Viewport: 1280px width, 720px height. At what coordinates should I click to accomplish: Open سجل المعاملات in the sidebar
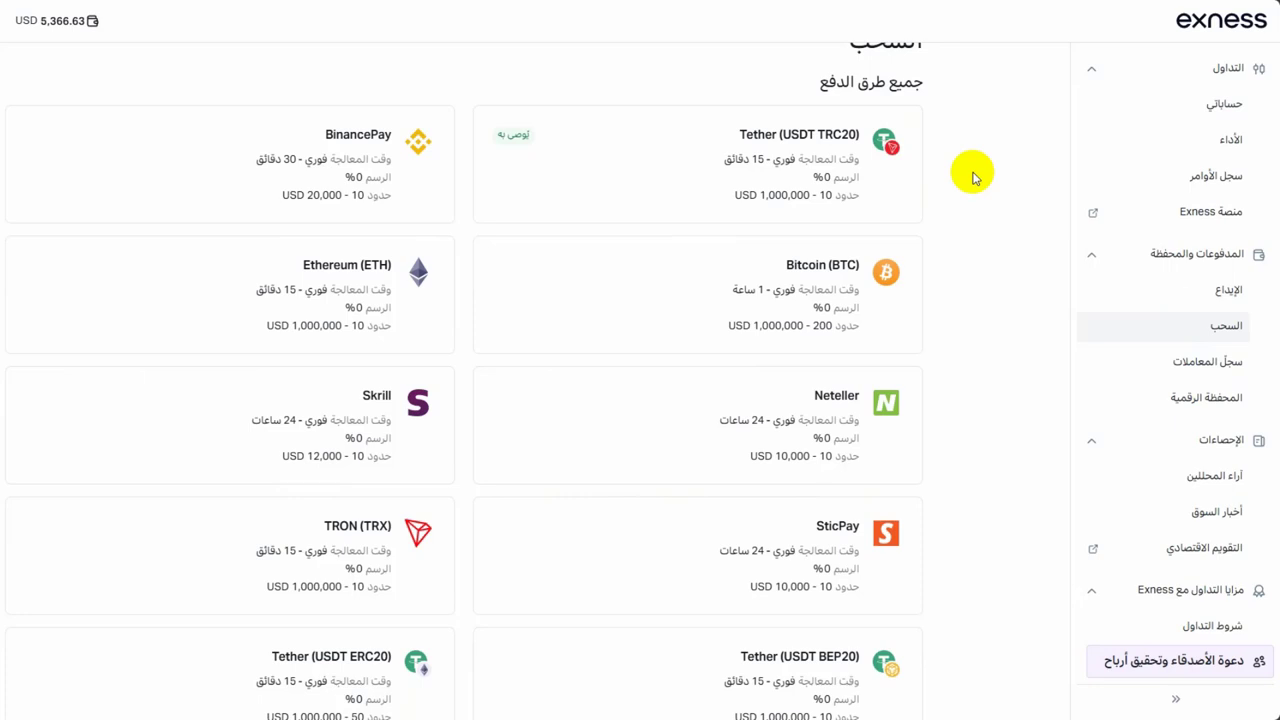click(x=1207, y=362)
